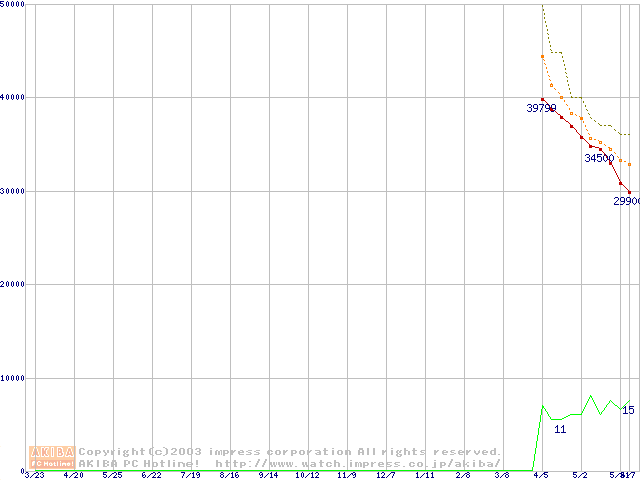This screenshot has height=480, width=640.
Task: Select the 10/12 date on x-axis
Action: [307, 476]
